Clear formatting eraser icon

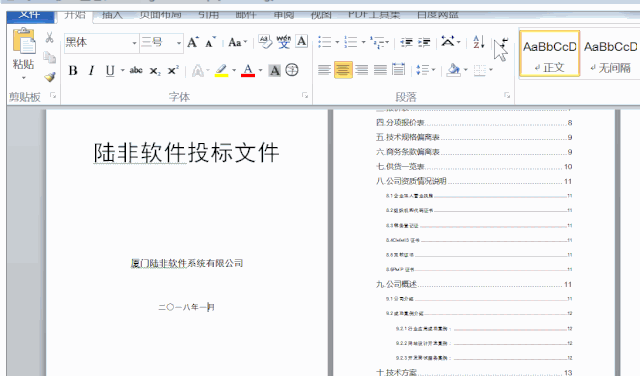265,42
